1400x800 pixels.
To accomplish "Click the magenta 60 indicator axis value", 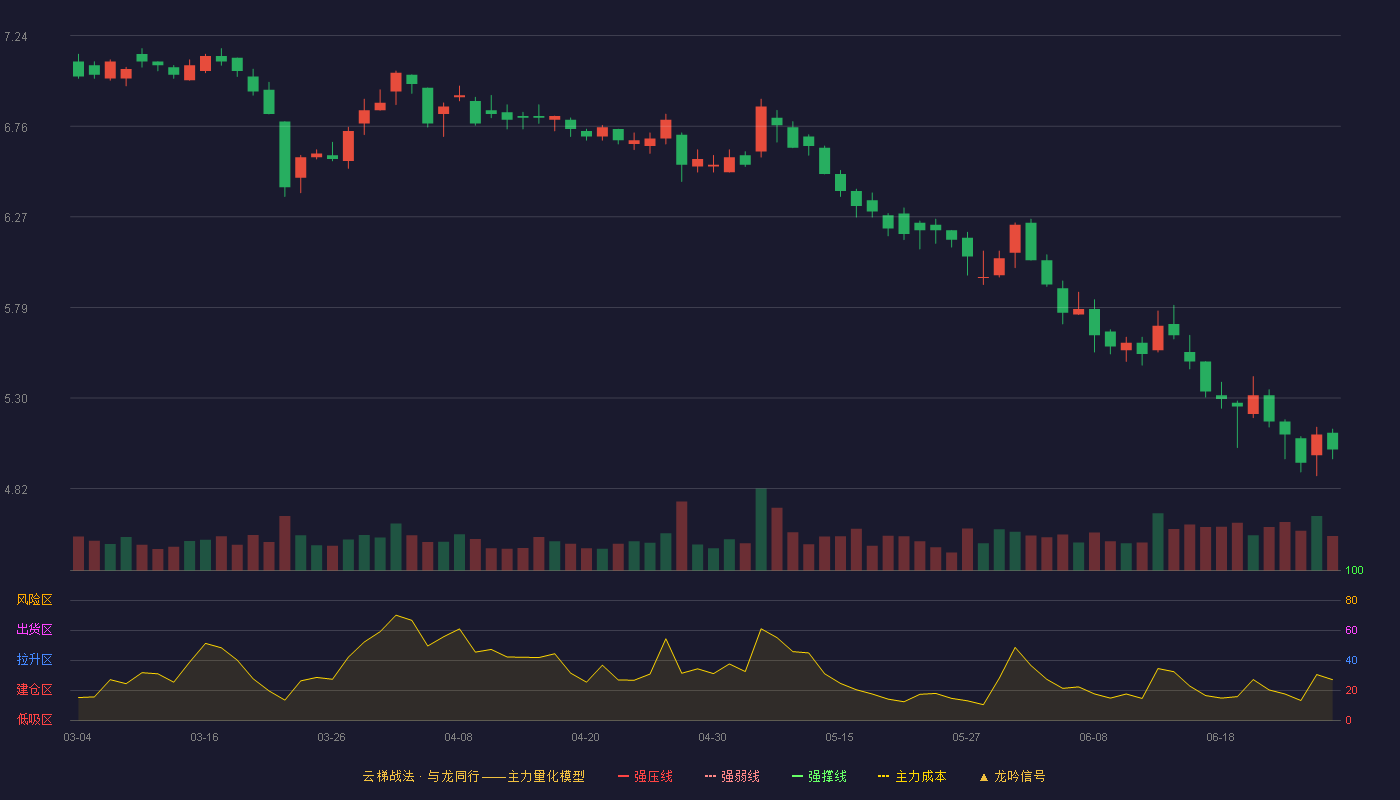I will click(1351, 631).
